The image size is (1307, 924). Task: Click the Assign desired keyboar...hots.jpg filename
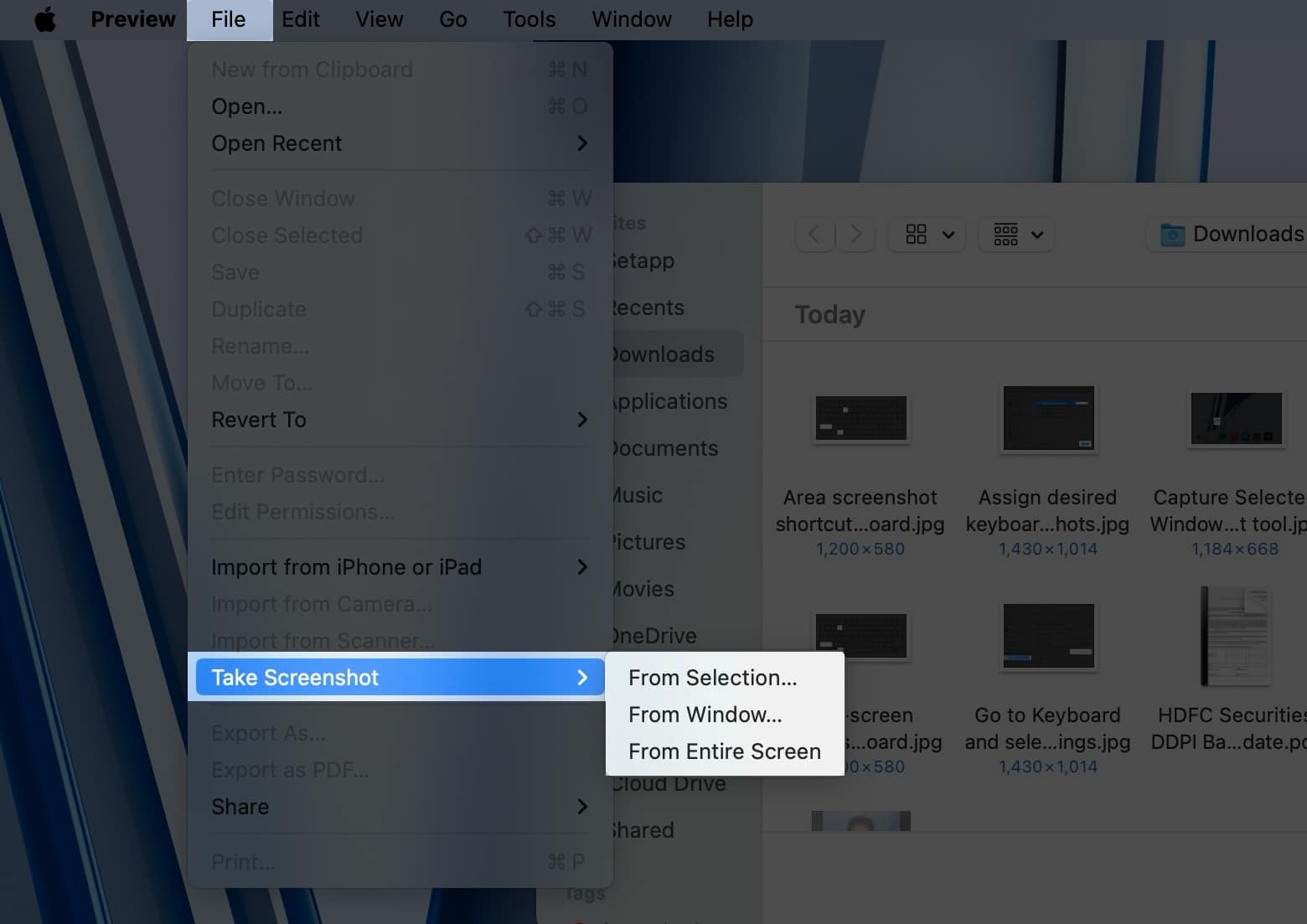click(x=1047, y=510)
